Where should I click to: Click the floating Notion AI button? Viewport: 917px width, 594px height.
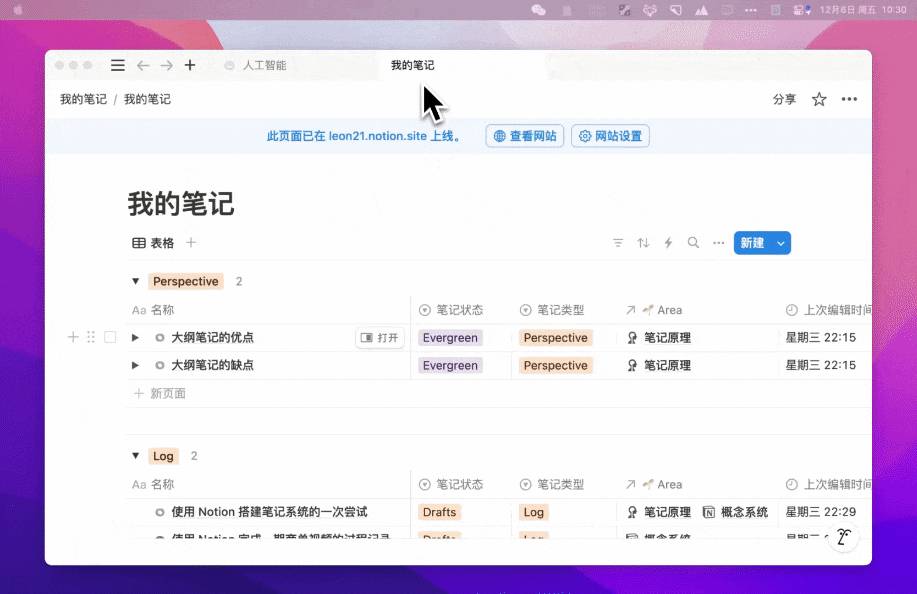(843, 537)
